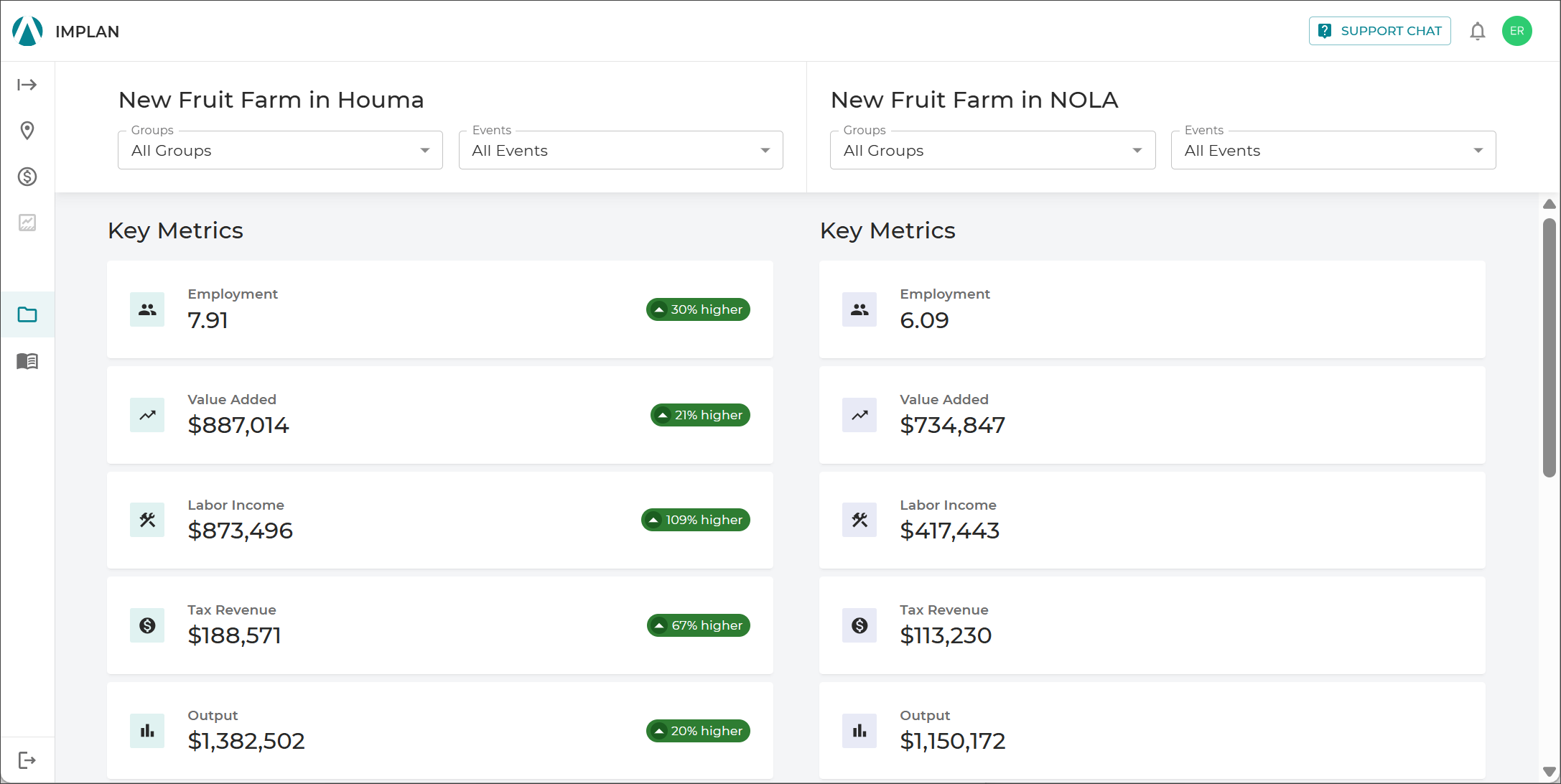Open the ER user avatar menu

coord(1516,31)
